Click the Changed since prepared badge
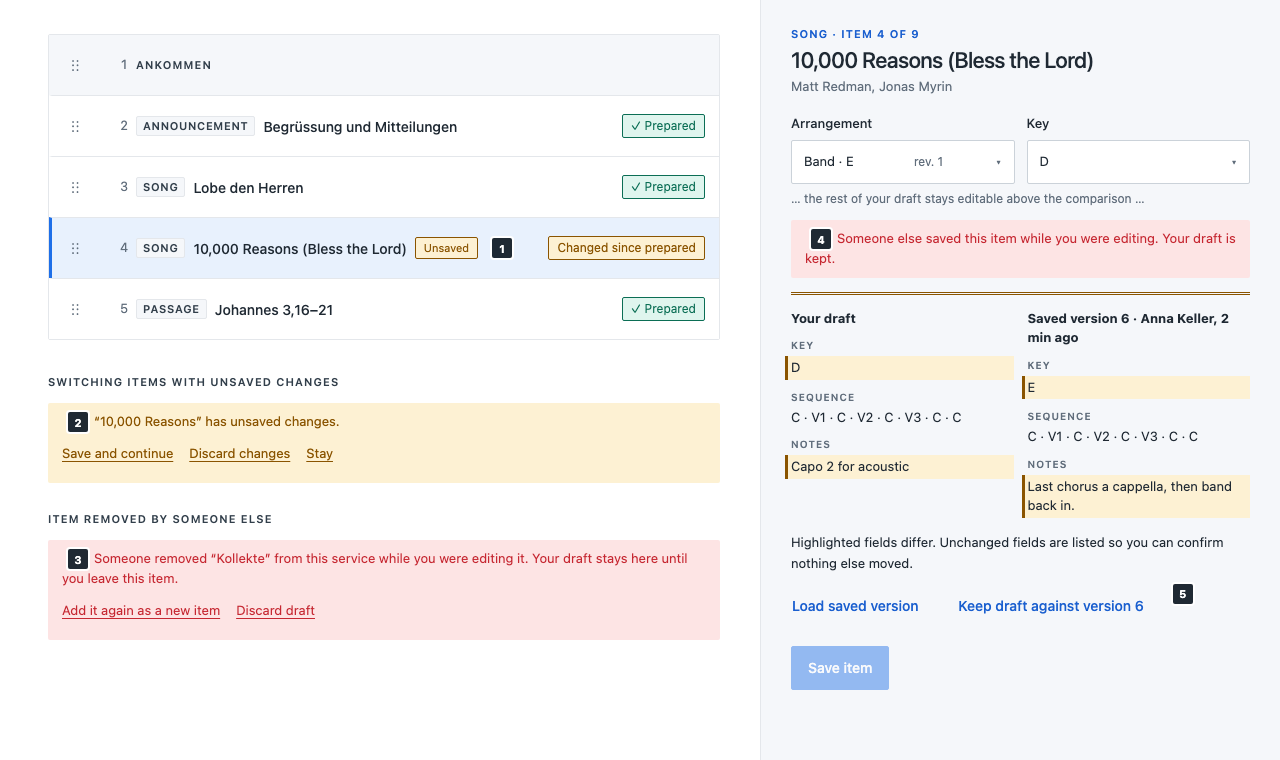This screenshot has height=760, width=1280. pyautogui.click(x=626, y=248)
